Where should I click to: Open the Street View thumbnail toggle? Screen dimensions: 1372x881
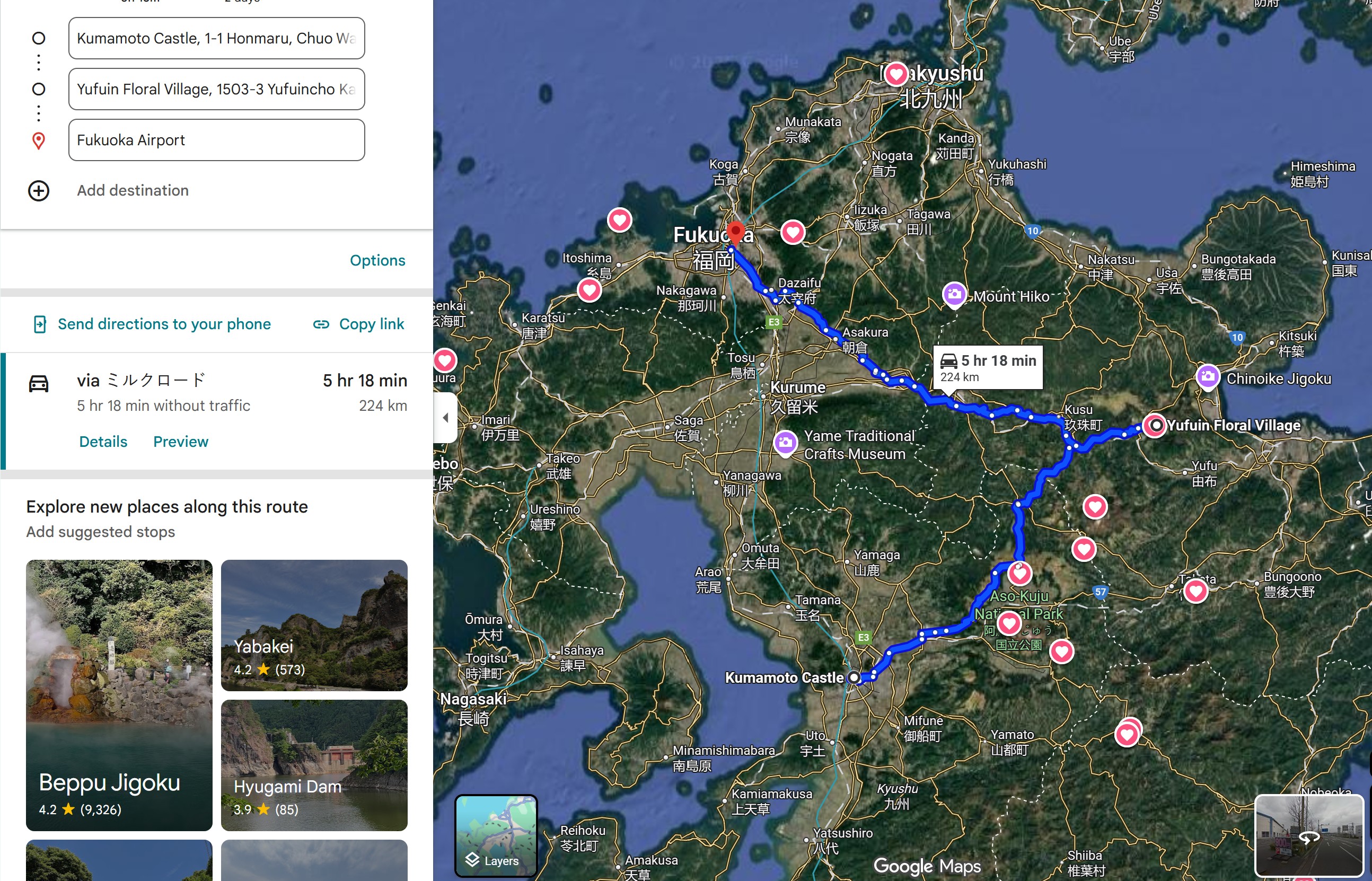[x=1308, y=836]
